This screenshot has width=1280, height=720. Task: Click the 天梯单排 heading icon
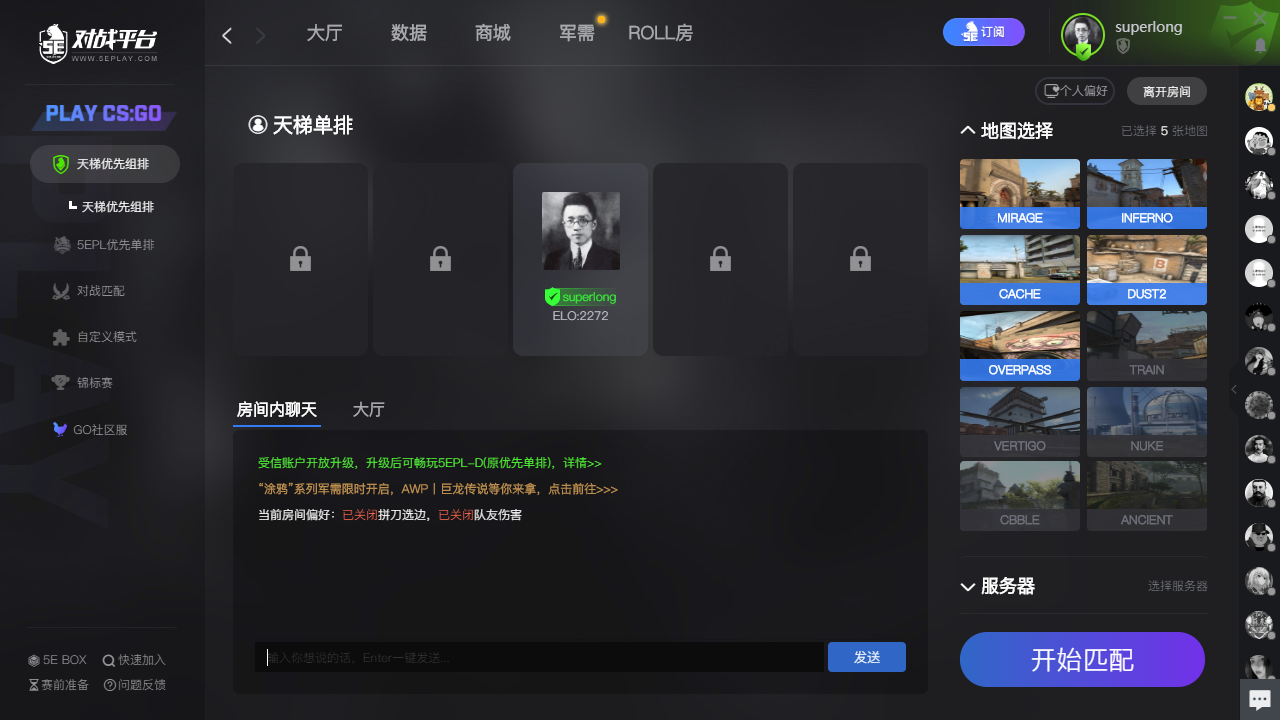[x=258, y=125]
